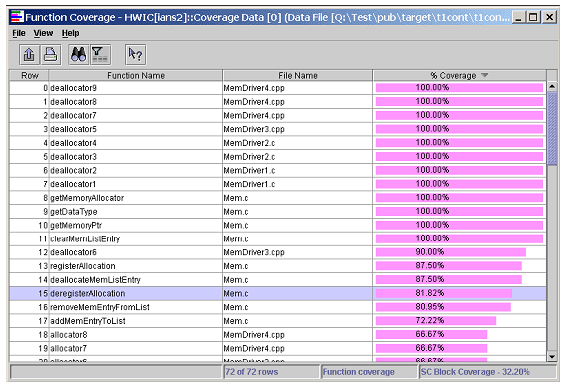This screenshot has width=567, height=387.
Task: Click the printer icon in toolbar
Action: 50,55
